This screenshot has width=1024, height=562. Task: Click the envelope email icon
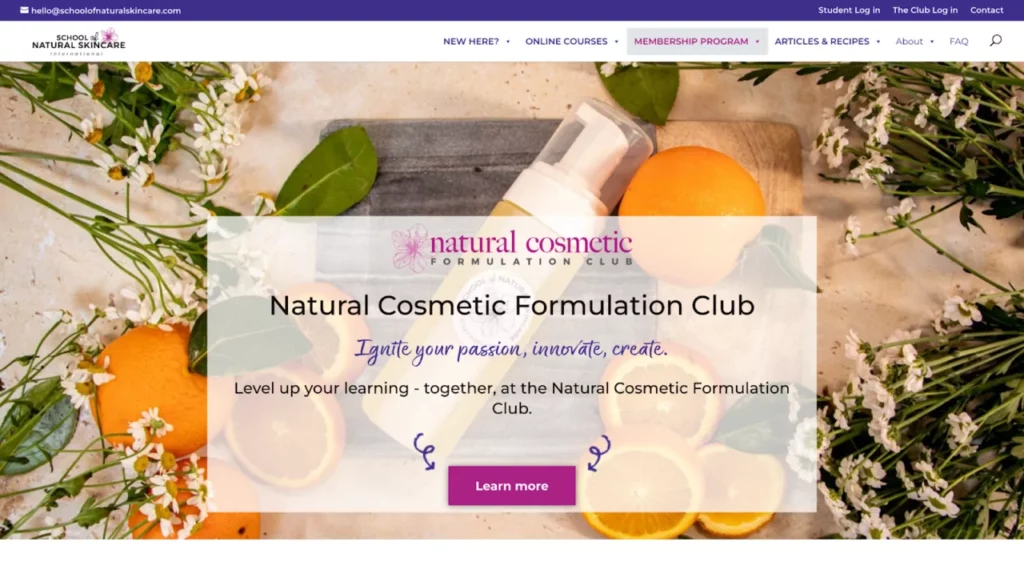[24, 10]
